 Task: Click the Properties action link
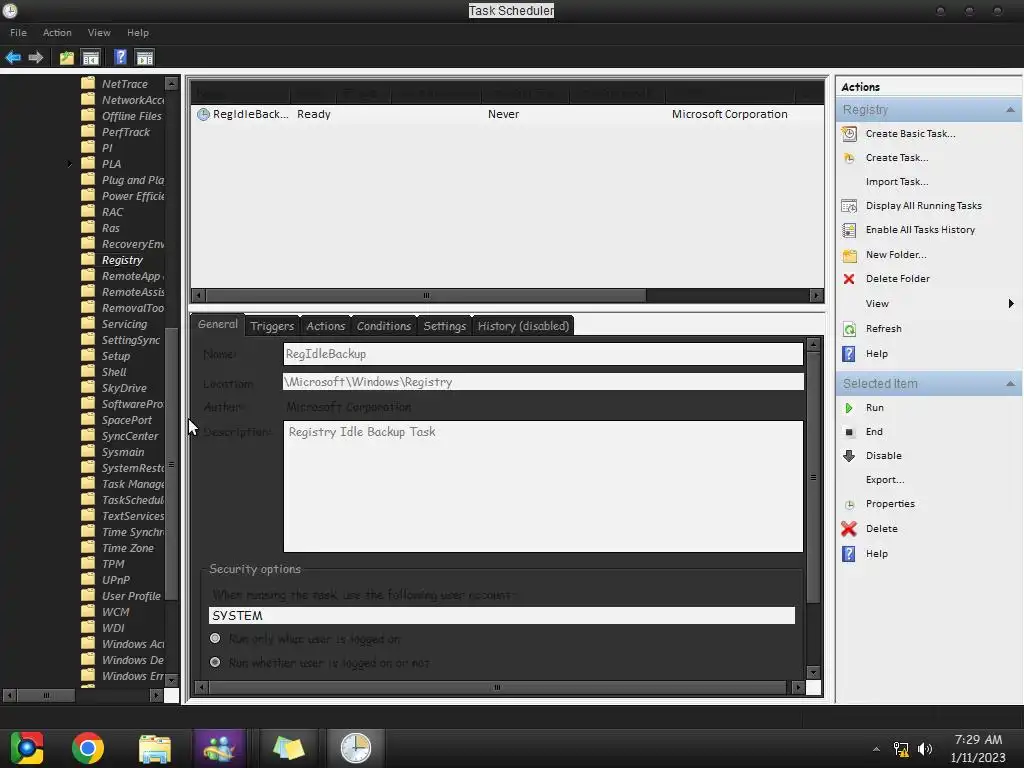pos(890,504)
